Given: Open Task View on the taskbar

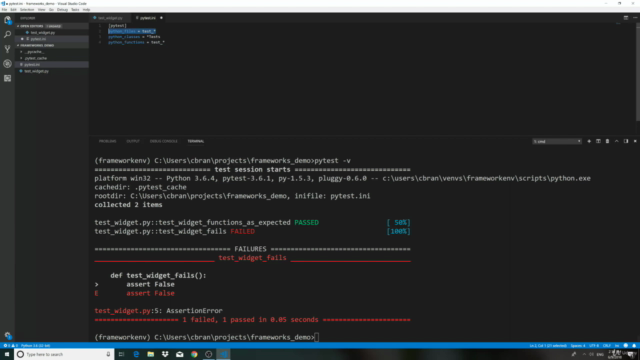Looking at the screenshot, I should 121,354.
